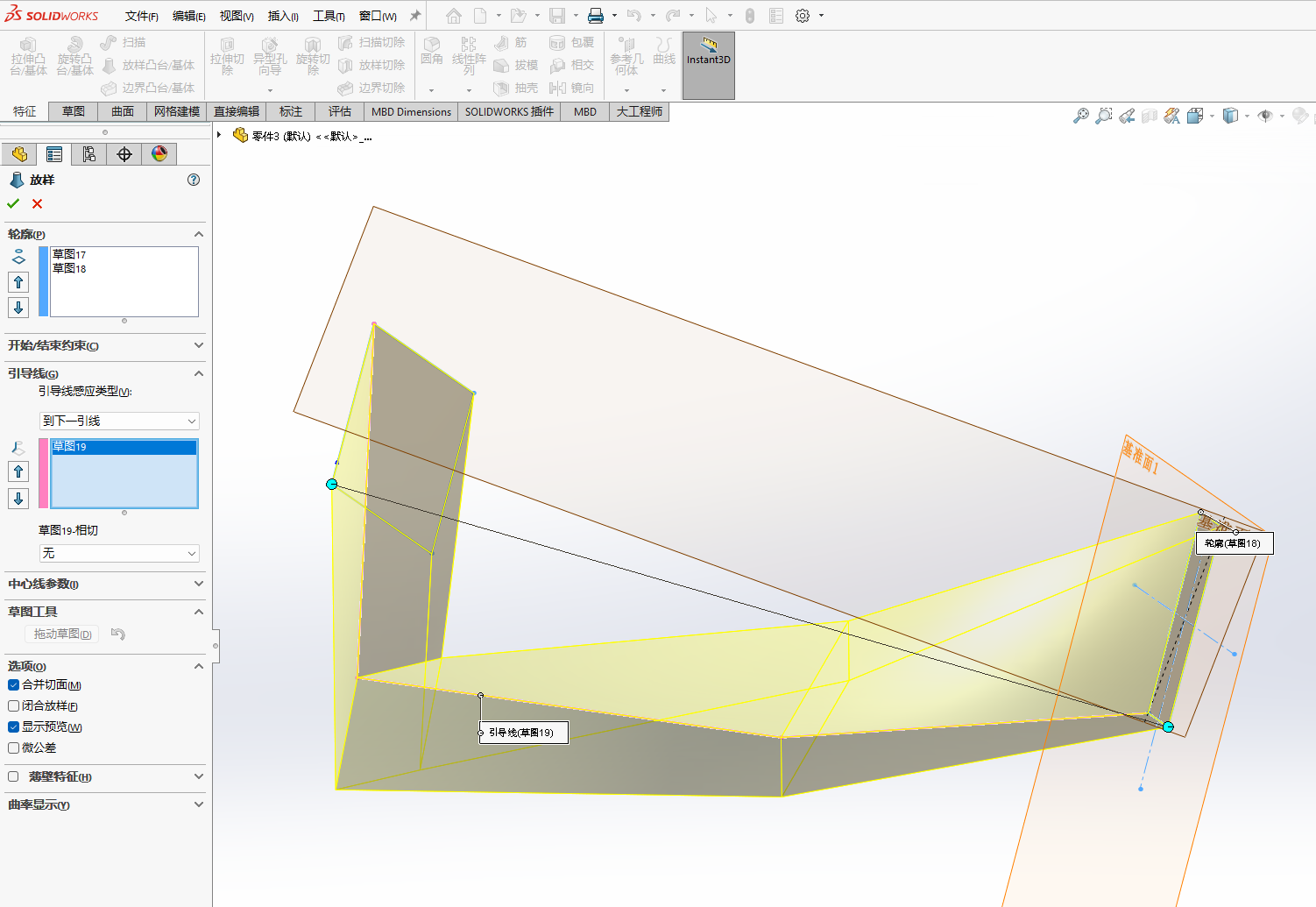
Task: Open the PropertyManager tab icon
Action: point(54,154)
